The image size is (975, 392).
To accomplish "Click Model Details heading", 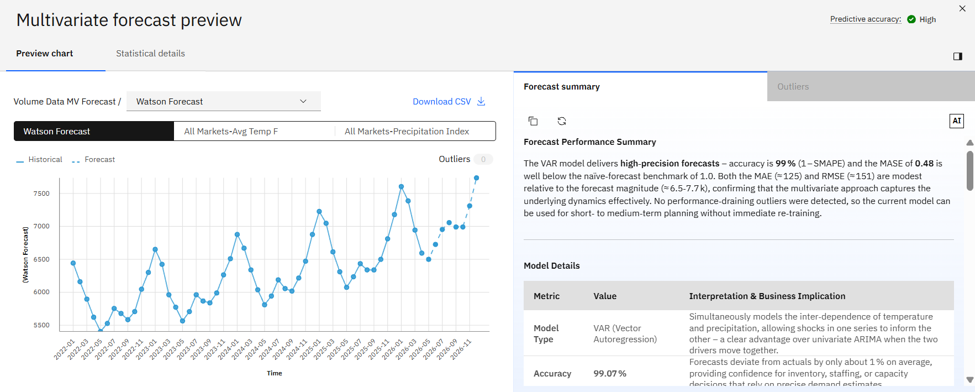I will pos(552,266).
